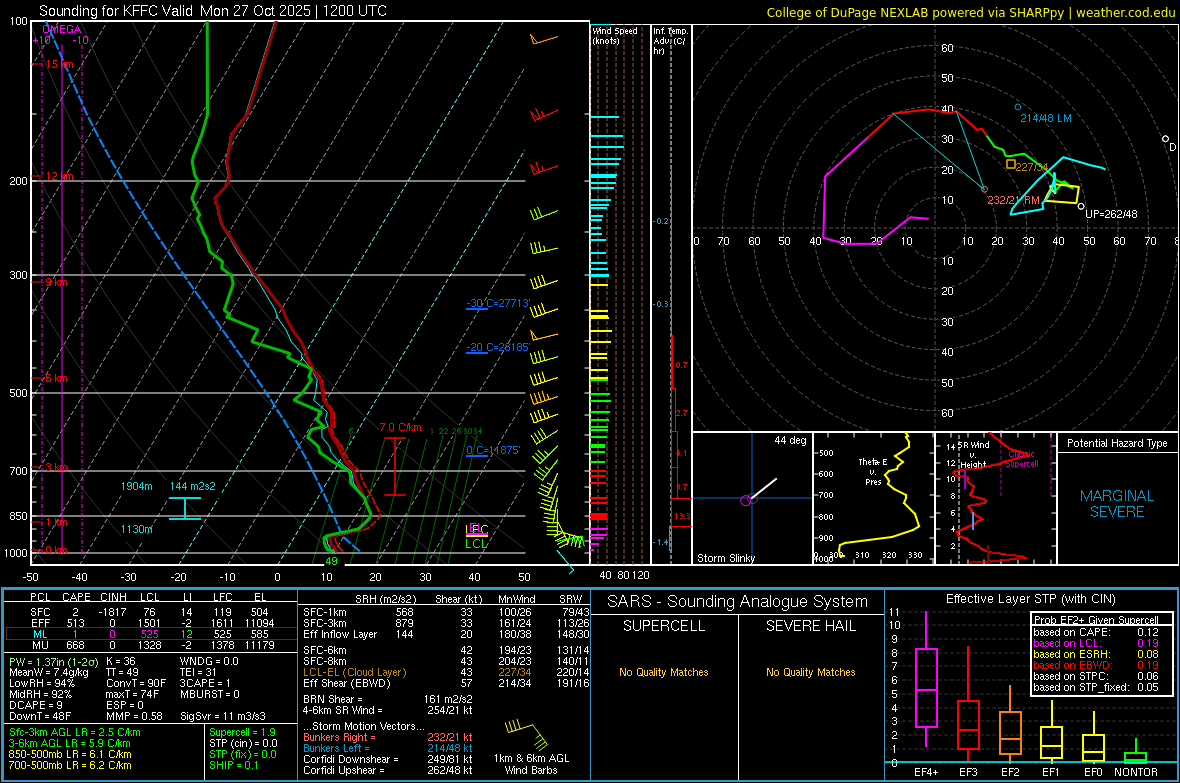Click the Bunkers right-mover marker on the hodograph
1180x783 pixels.
pyautogui.click(x=984, y=189)
